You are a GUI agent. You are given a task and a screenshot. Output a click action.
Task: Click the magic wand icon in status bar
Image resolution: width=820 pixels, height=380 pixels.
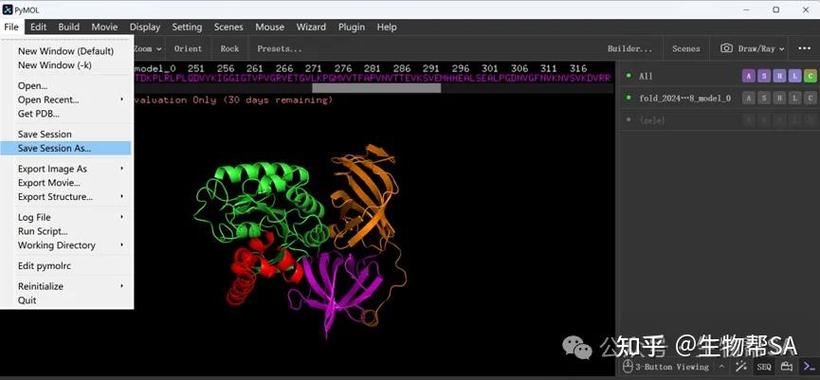741,366
